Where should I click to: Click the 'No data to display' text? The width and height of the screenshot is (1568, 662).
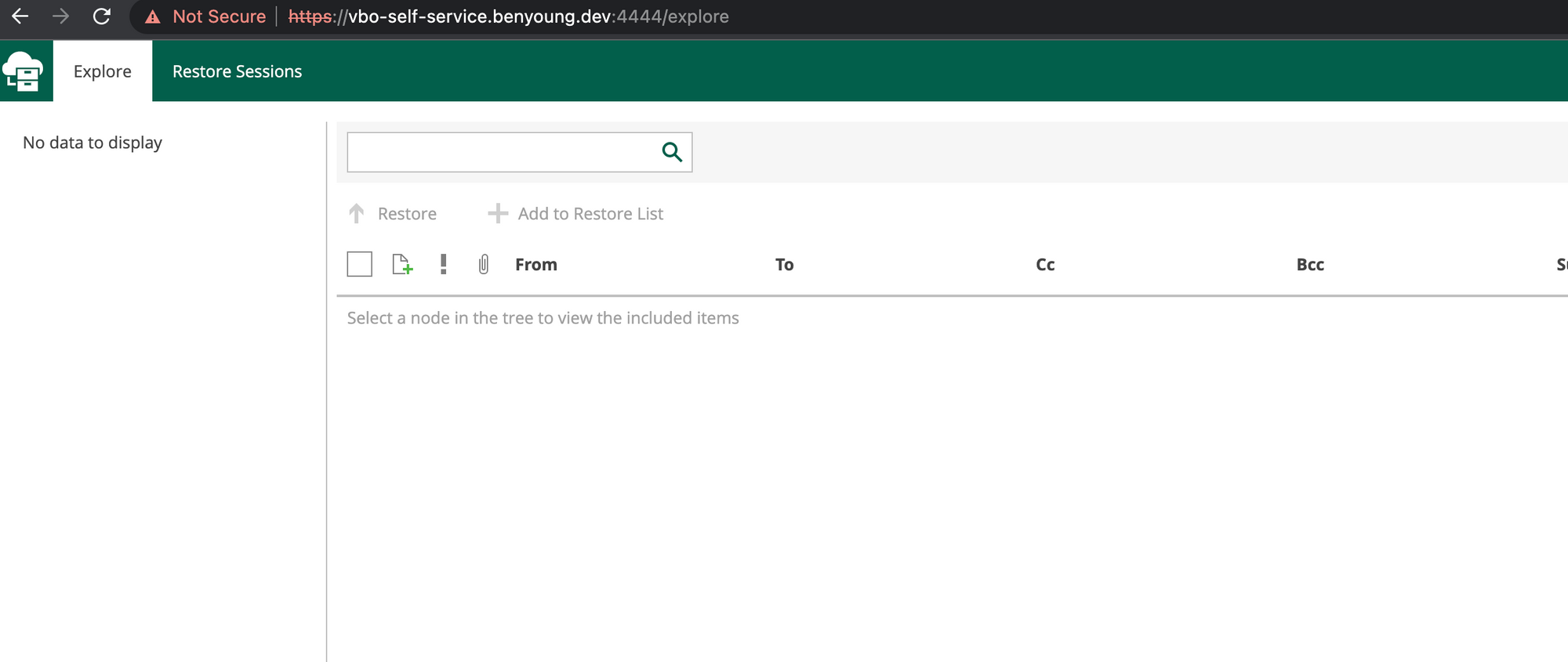pos(93,143)
